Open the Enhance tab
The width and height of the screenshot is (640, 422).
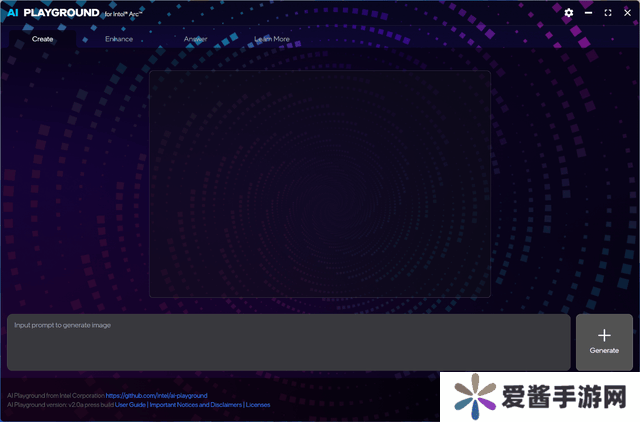coord(119,39)
